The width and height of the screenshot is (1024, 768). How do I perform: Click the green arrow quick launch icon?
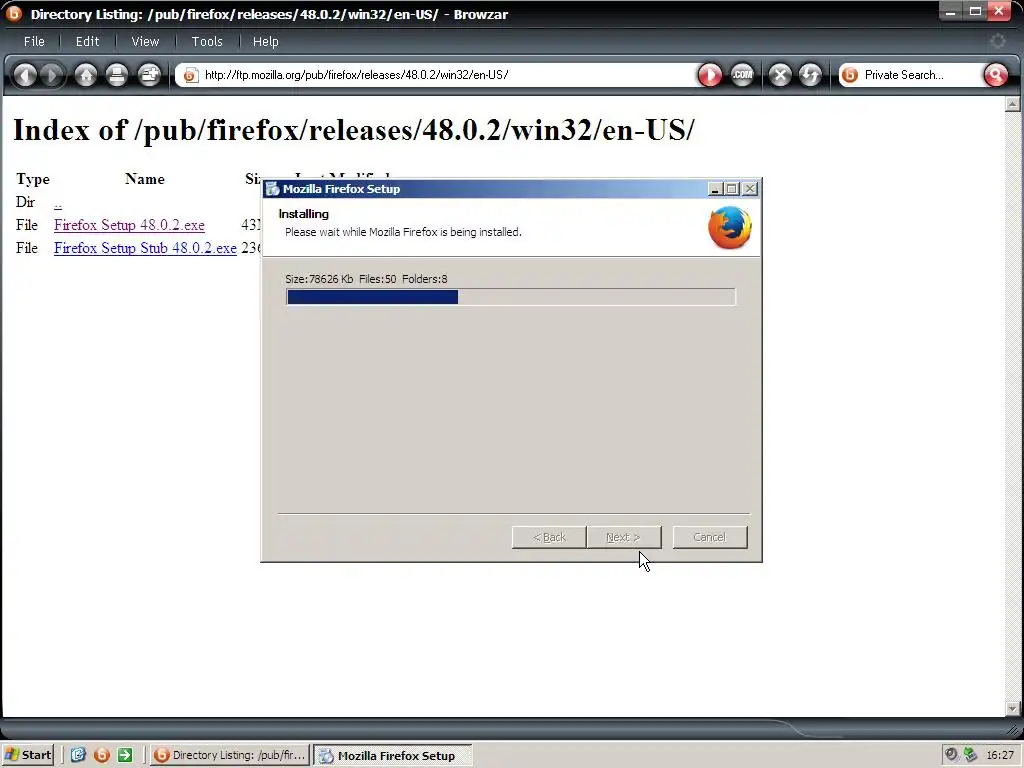coord(125,755)
